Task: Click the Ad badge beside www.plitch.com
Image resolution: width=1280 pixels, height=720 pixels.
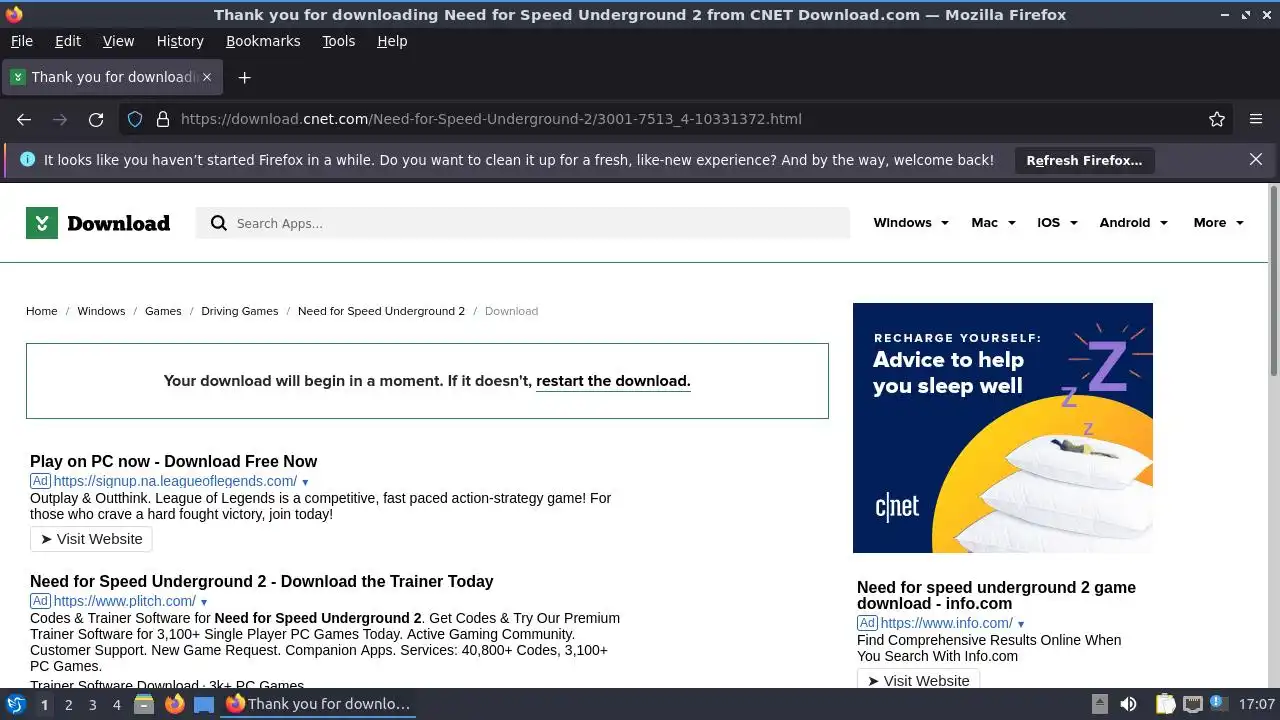Action: pyautogui.click(x=40, y=601)
